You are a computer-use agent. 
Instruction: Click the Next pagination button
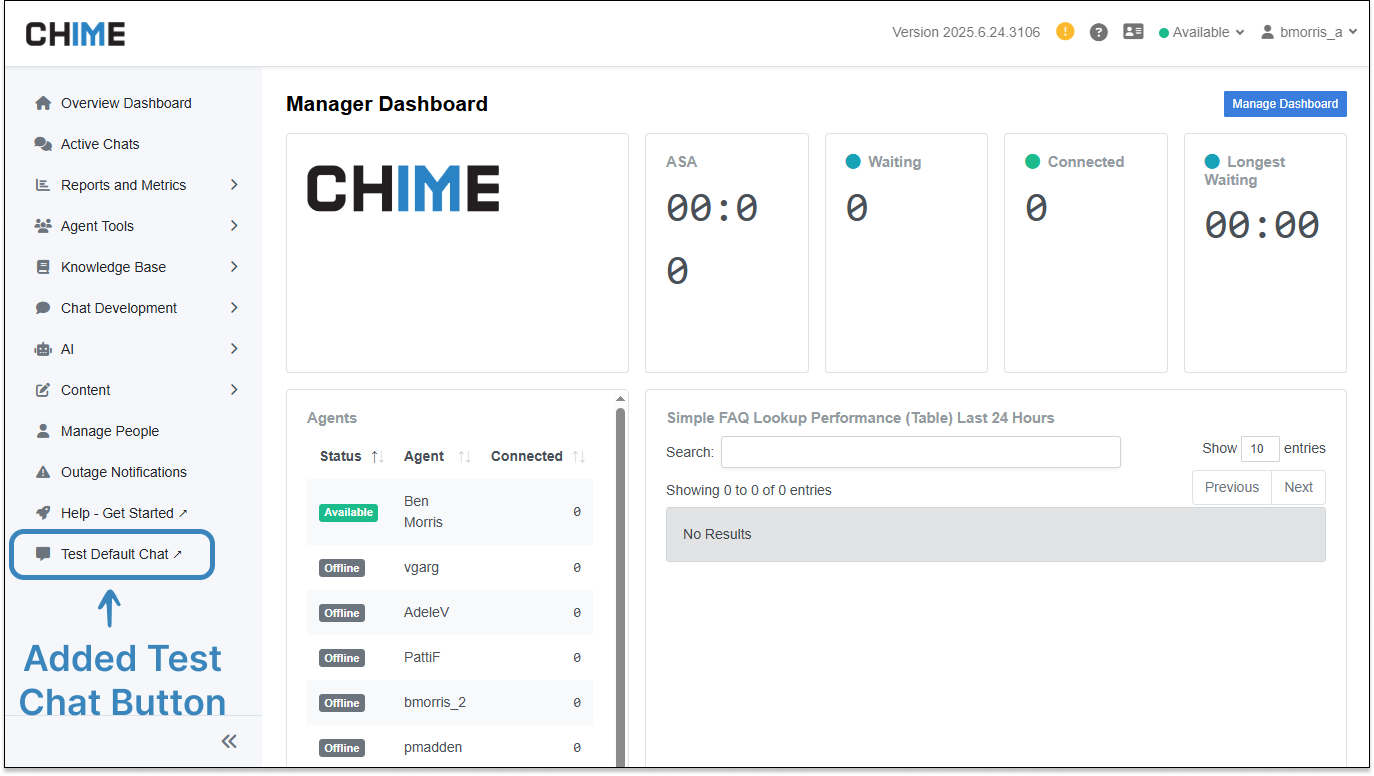point(1299,487)
